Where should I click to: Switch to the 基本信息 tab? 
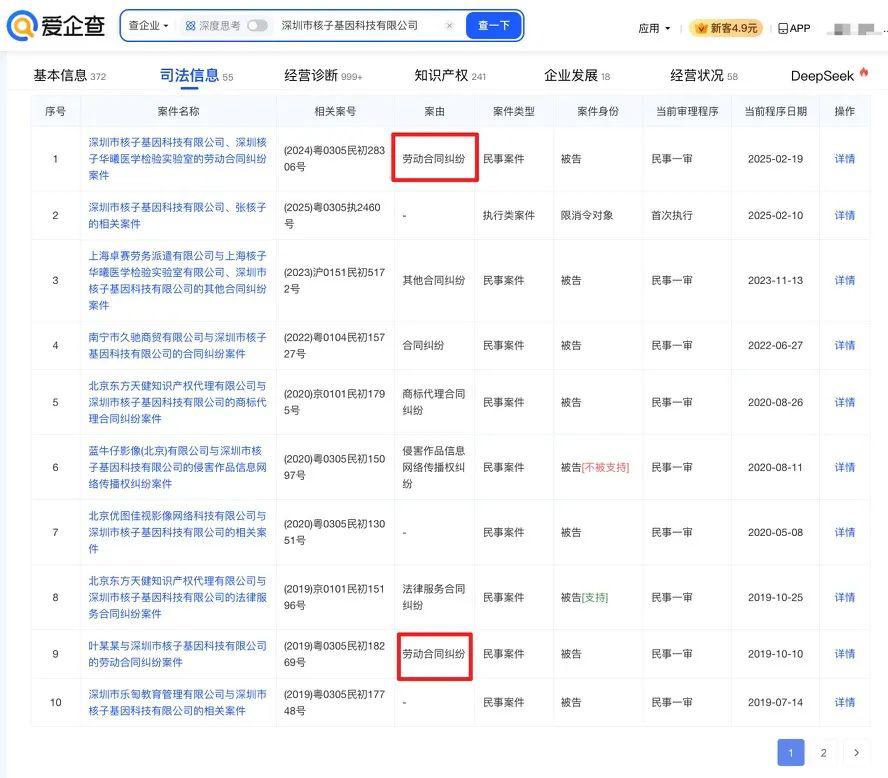pos(60,76)
